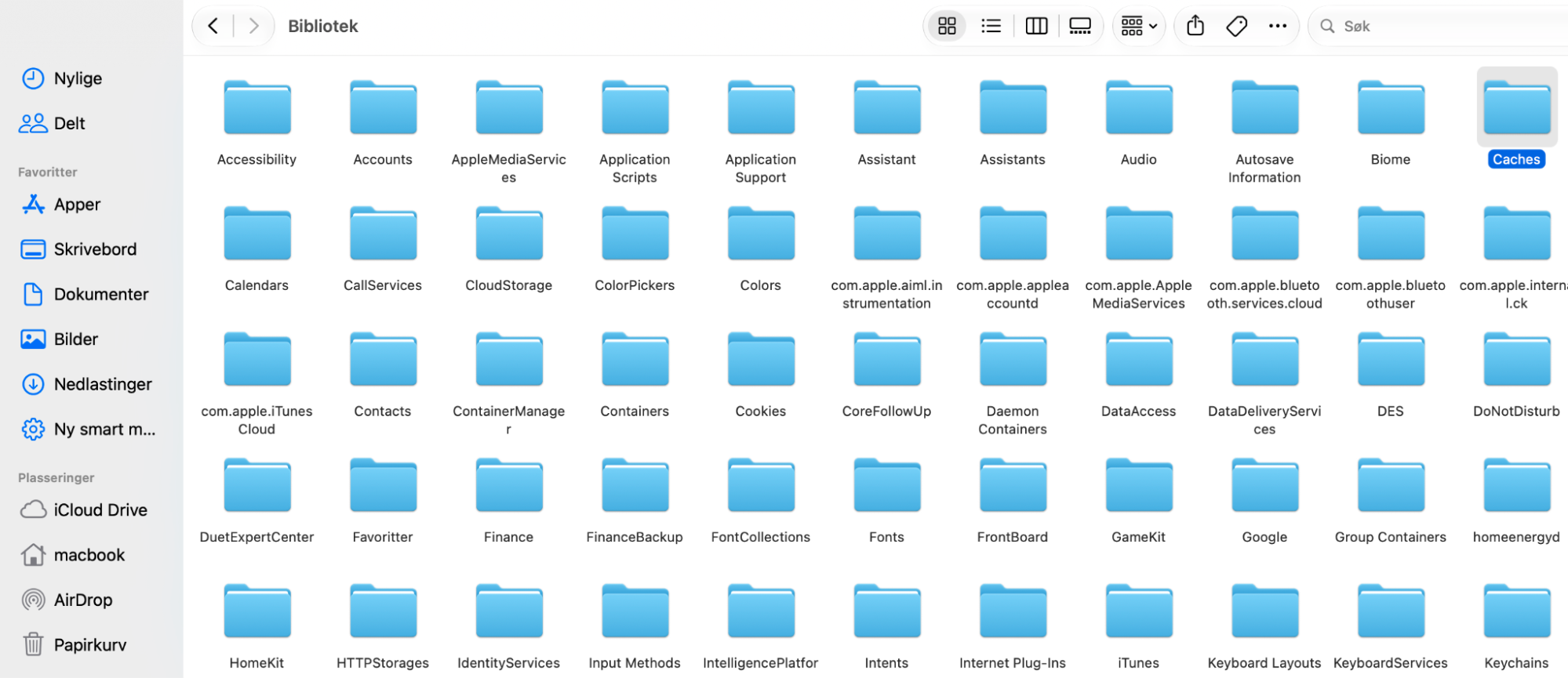Screen dimensions: 1568x678
Task: Open Dokumenter from the sidebar
Action: tap(92, 294)
